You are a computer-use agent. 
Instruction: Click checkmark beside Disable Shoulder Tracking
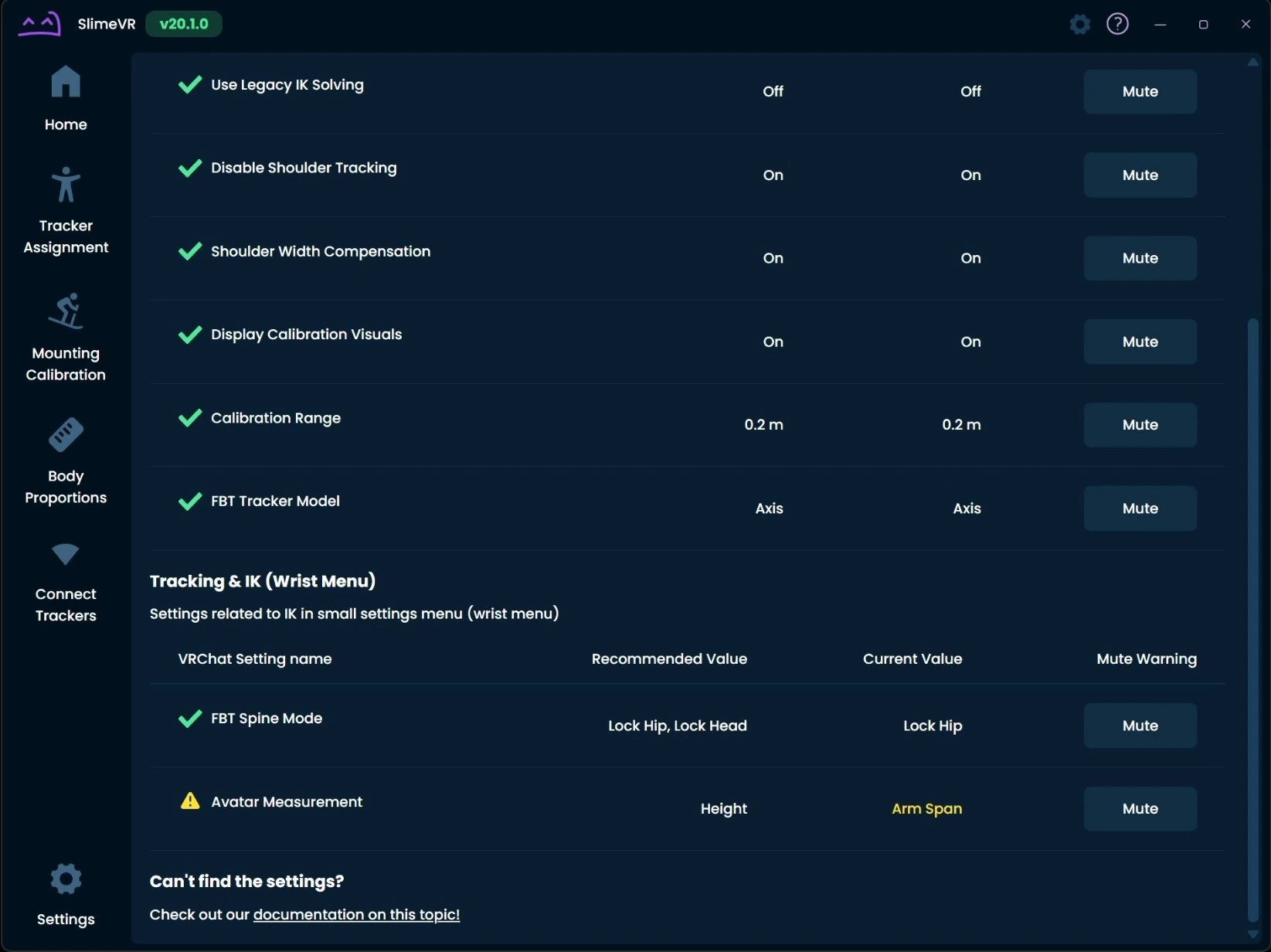click(190, 168)
